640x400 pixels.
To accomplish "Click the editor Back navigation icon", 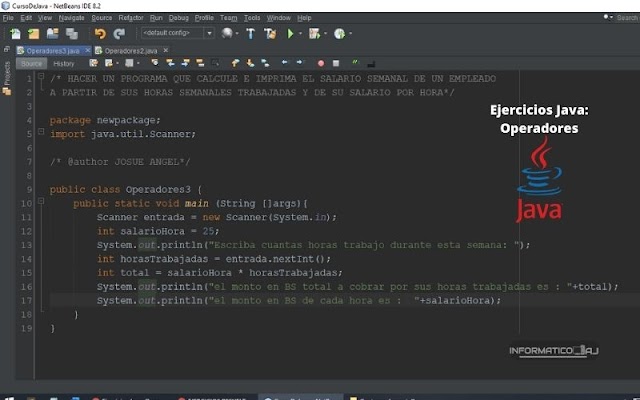I will (x=109, y=63).
